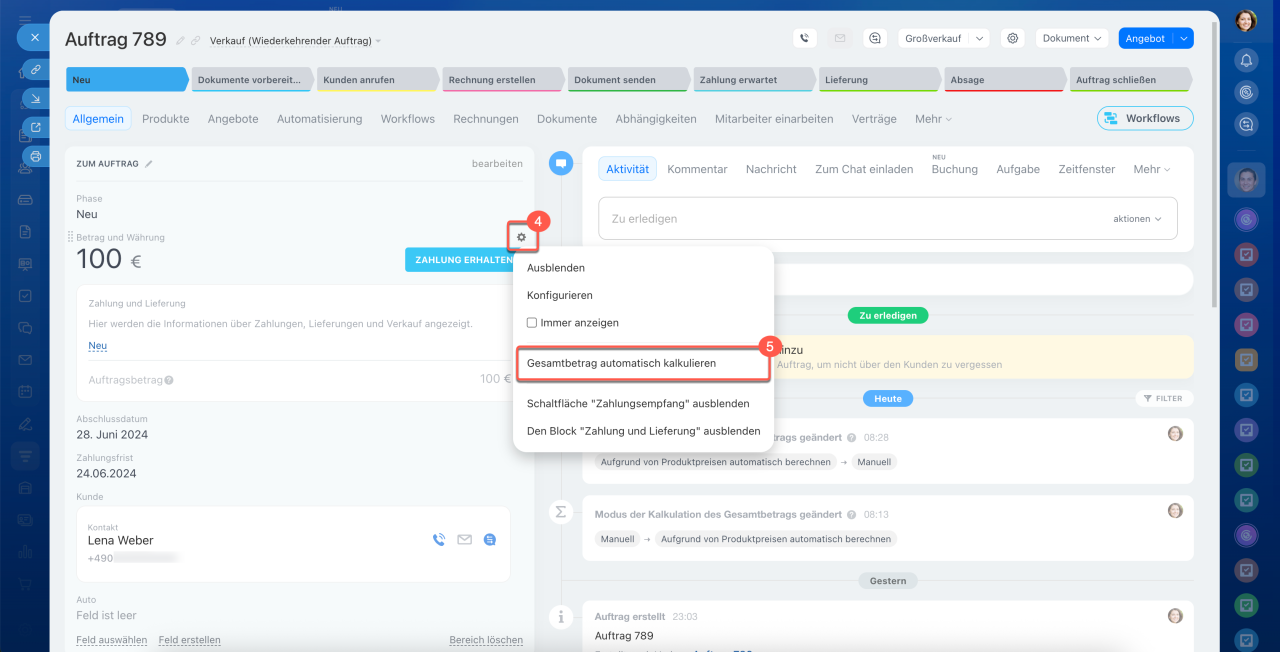Click the phone call icon in header
The width and height of the screenshot is (1280, 652).
[805, 38]
